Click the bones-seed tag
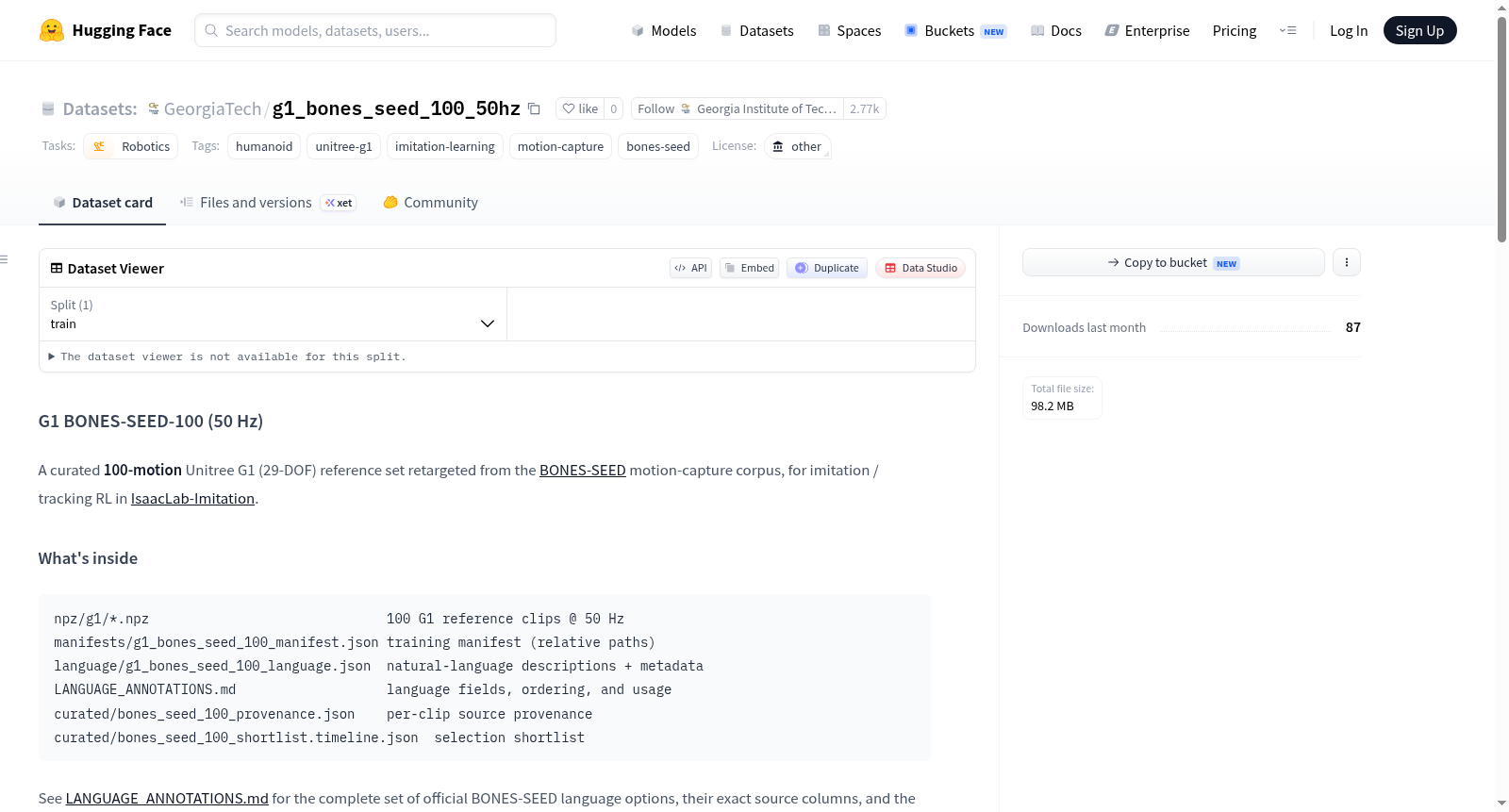Screen dimensions: 1509x812 click(658, 146)
